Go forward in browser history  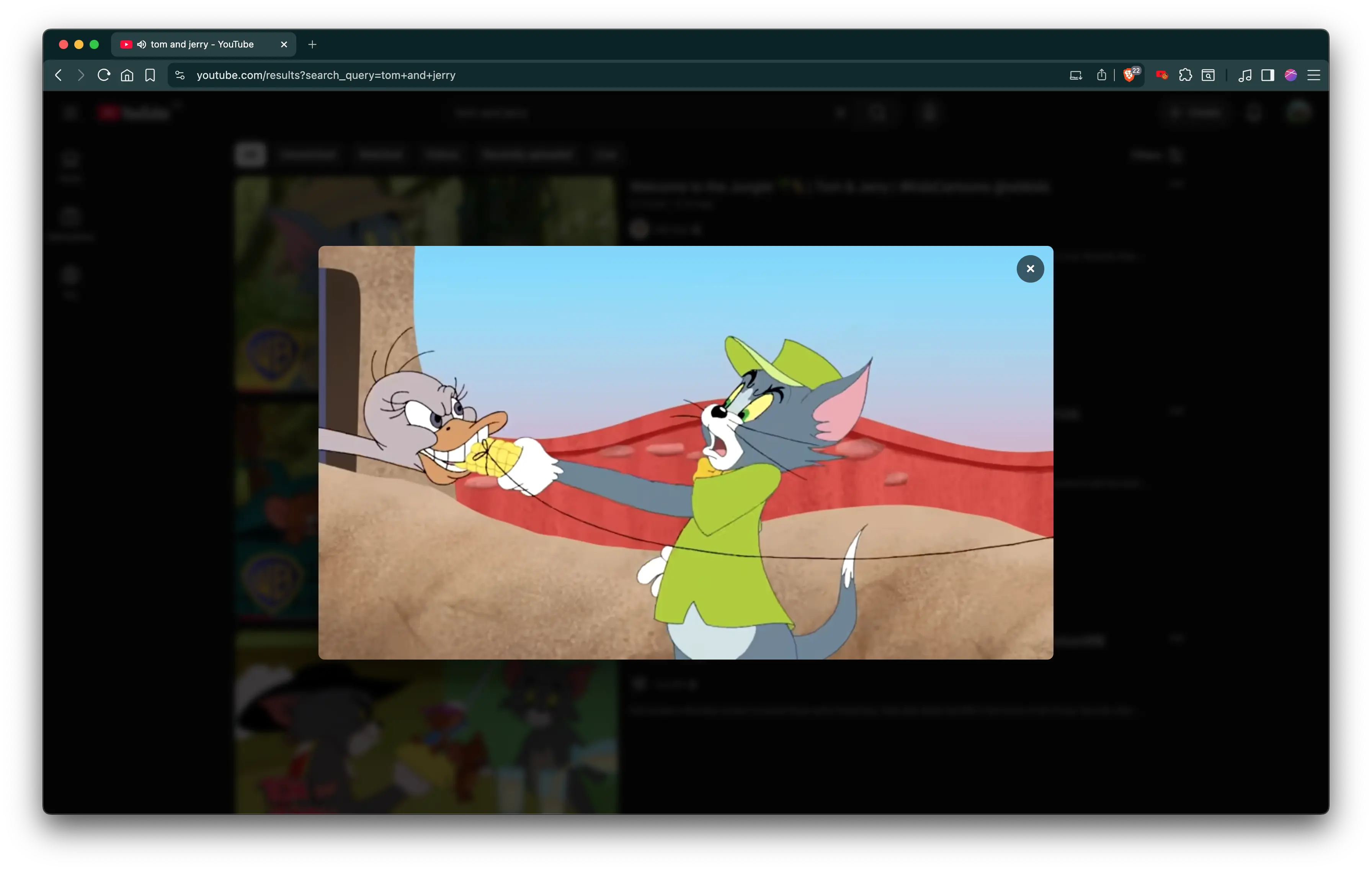coord(80,75)
